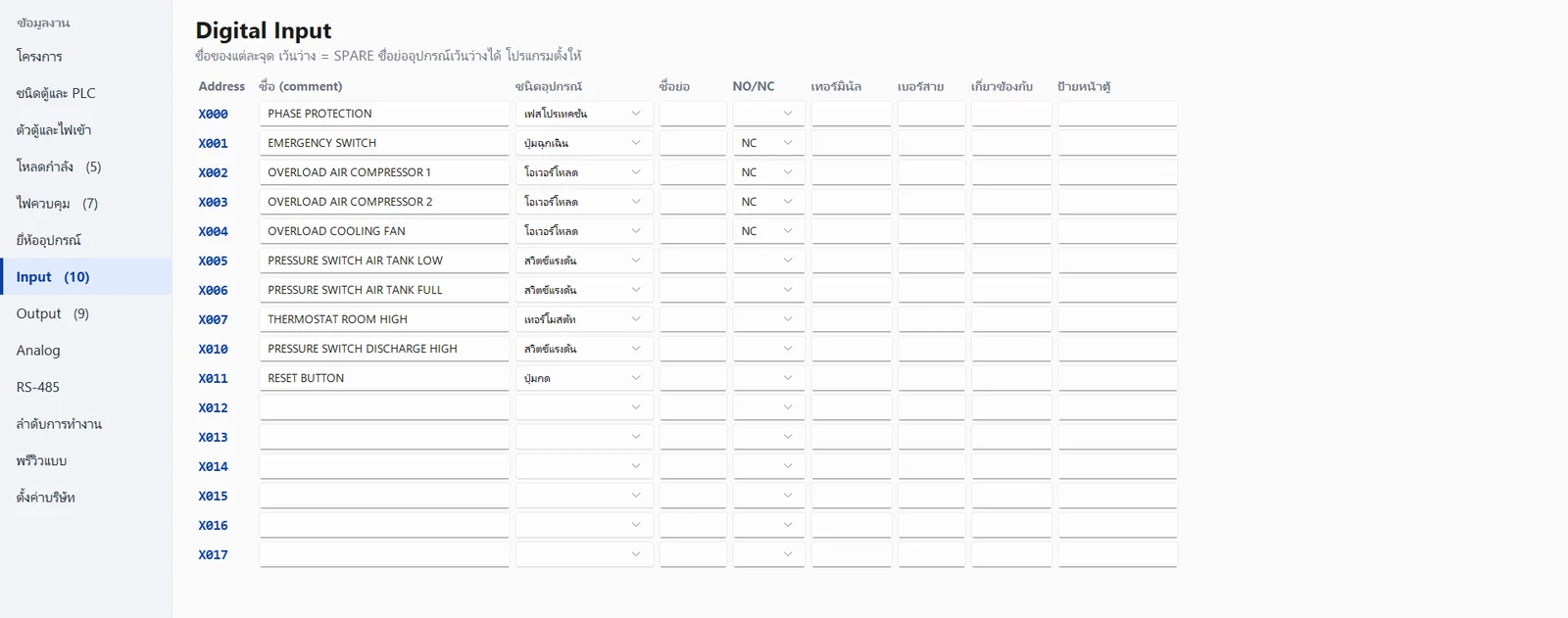Open device type dropdown for X011 RESET BUTTON
This screenshot has width=1568, height=618.
point(584,378)
